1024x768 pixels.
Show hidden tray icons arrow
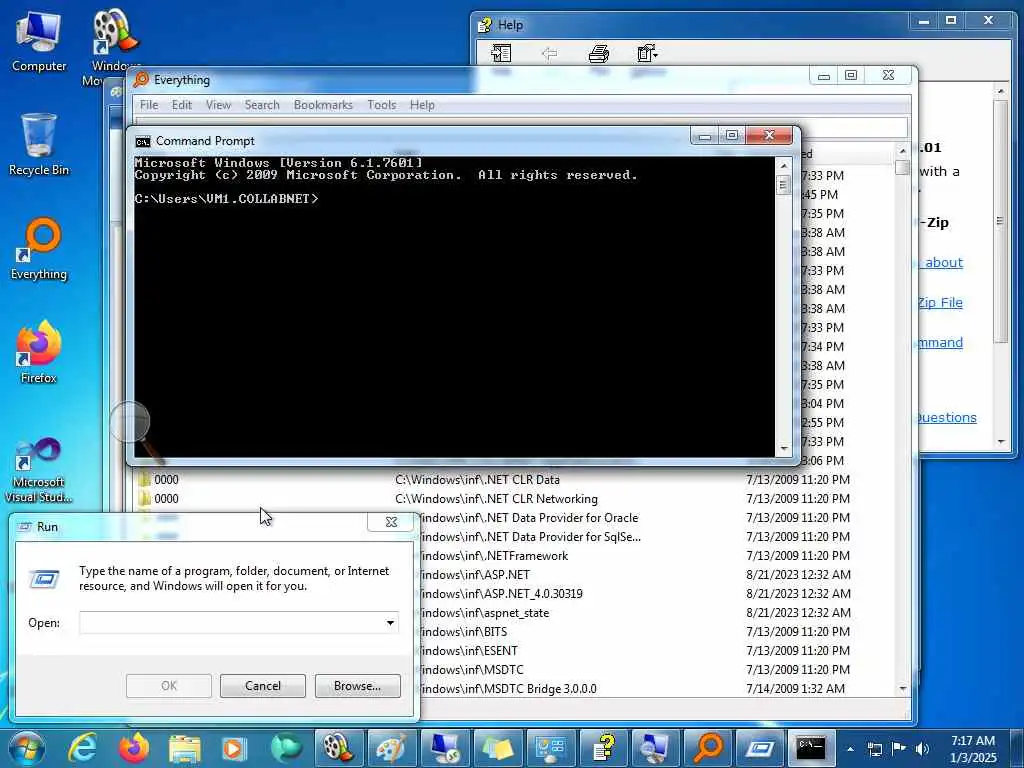[x=850, y=749]
